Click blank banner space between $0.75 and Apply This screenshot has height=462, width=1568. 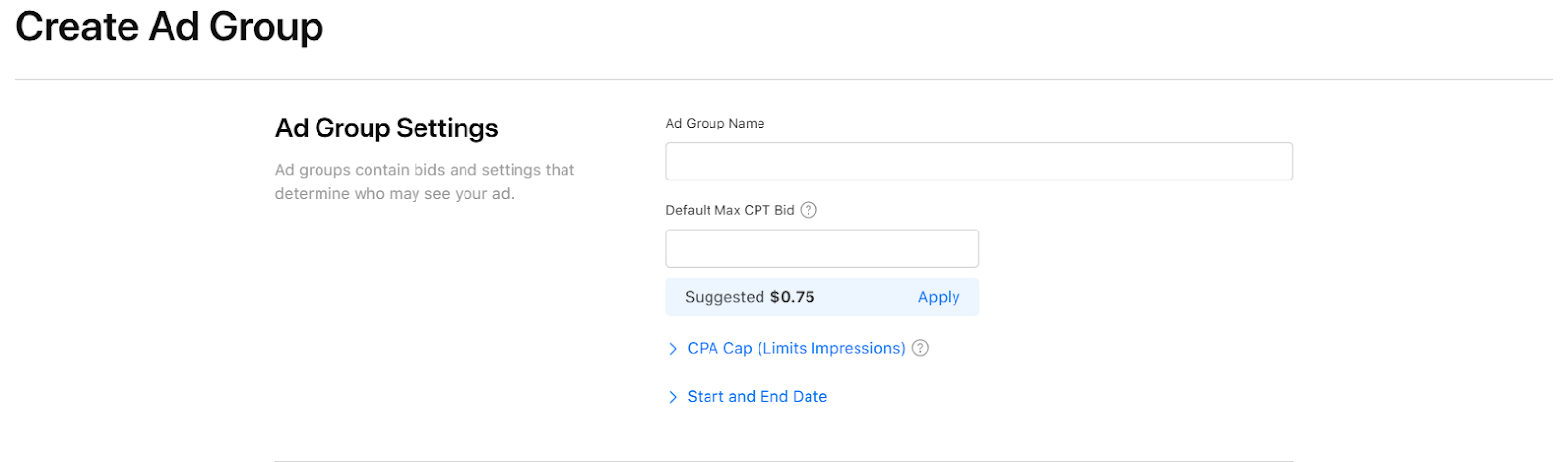point(866,297)
